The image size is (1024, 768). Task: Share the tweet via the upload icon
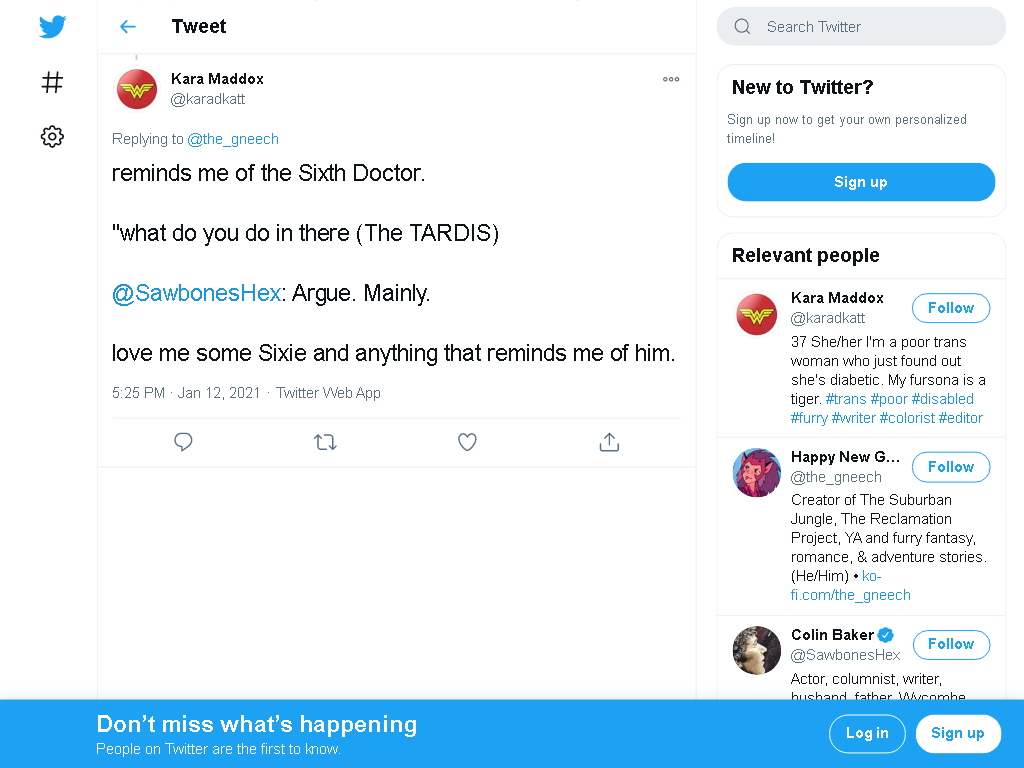[609, 442]
